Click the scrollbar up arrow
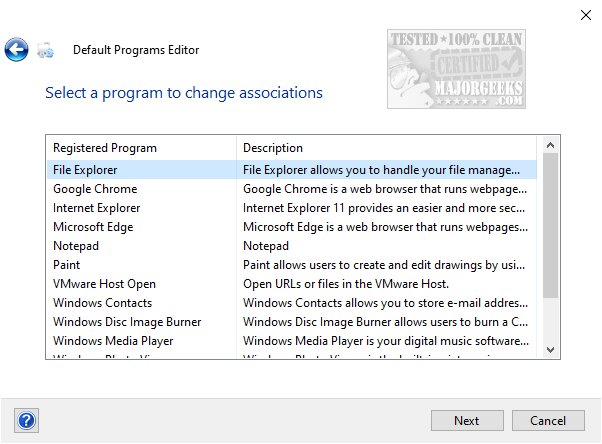The image size is (602, 444). pos(550,145)
